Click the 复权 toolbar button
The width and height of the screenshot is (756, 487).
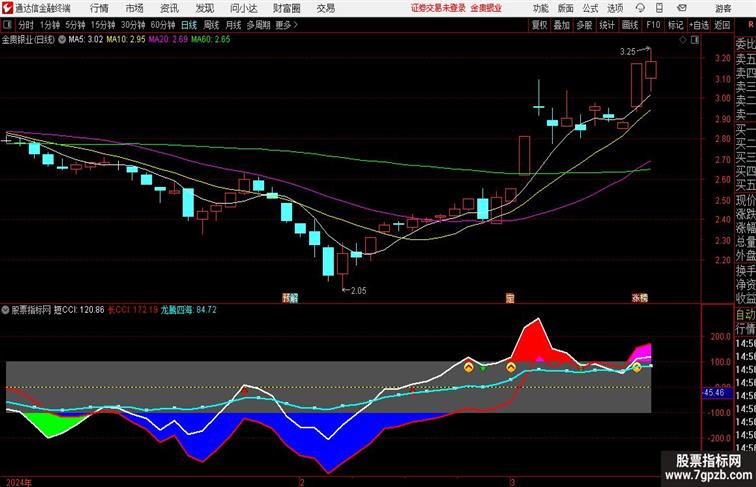pyautogui.click(x=539, y=25)
